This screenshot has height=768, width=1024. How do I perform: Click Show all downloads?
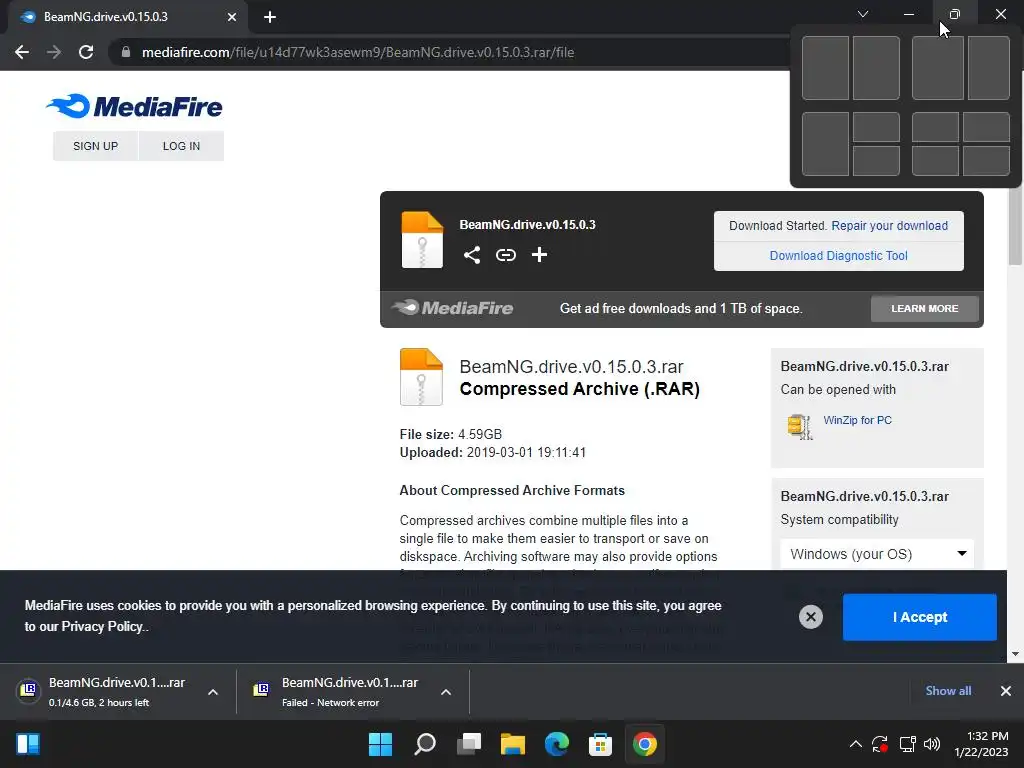[x=948, y=690]
